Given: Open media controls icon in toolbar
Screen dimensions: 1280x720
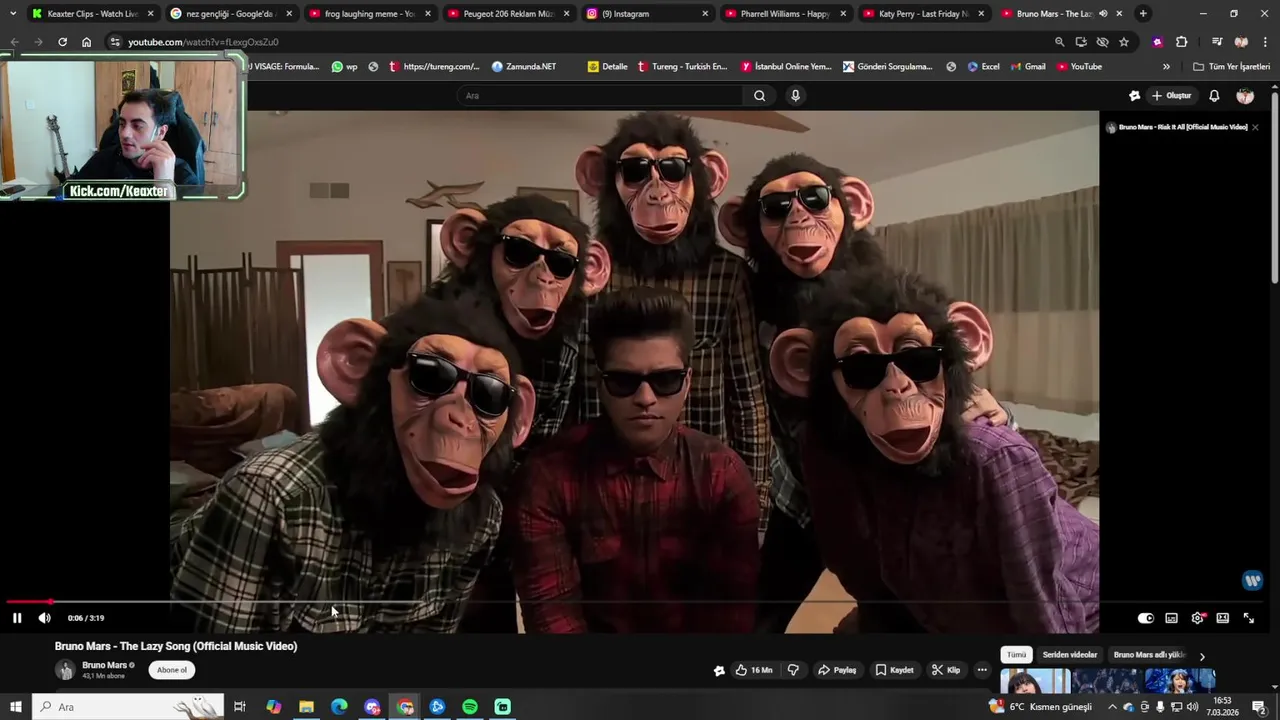Looking at the screenshot, I should (1216, 42).
